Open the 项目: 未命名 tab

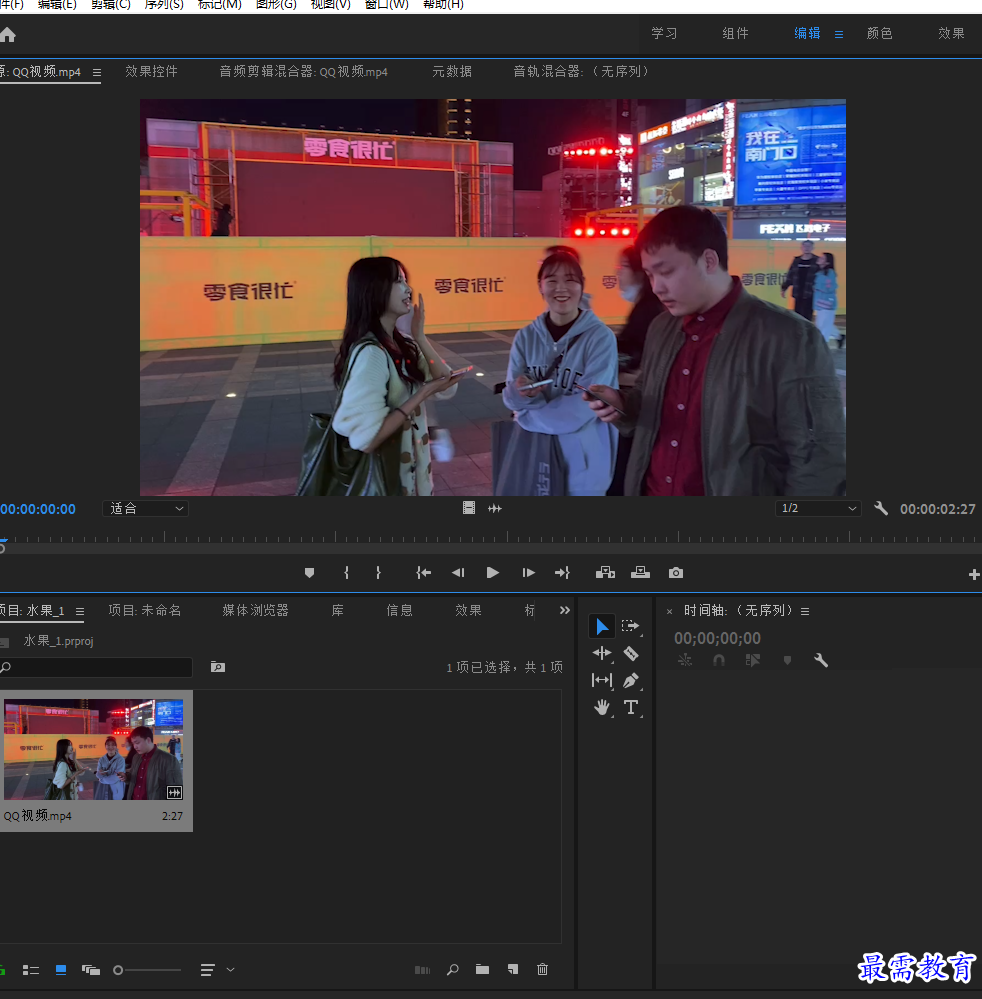(x=145, y=610)
